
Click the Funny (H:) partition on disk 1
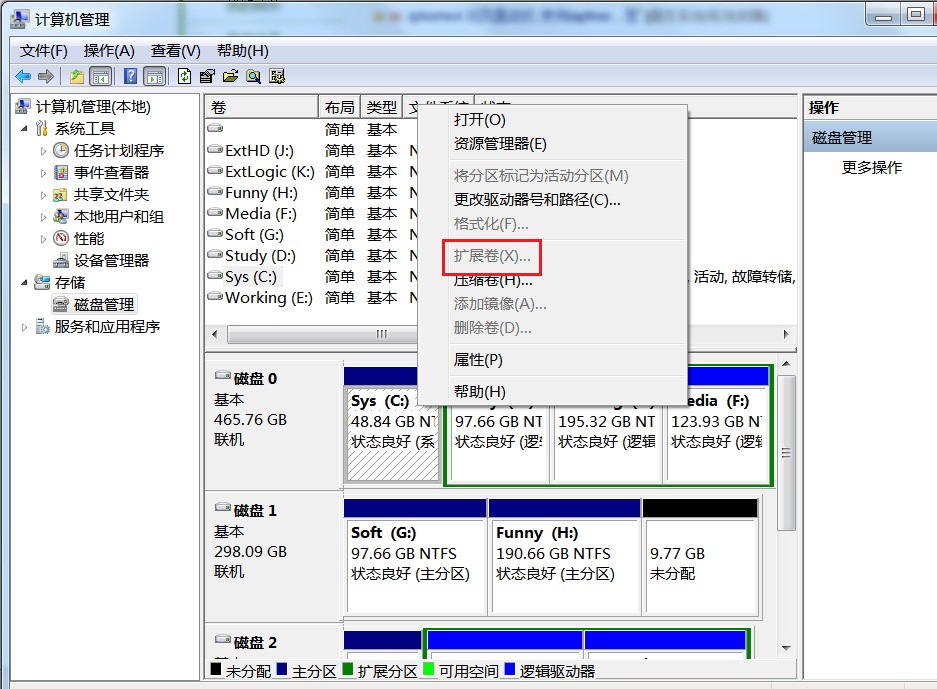pyautogui.click(x=563, y=563)
